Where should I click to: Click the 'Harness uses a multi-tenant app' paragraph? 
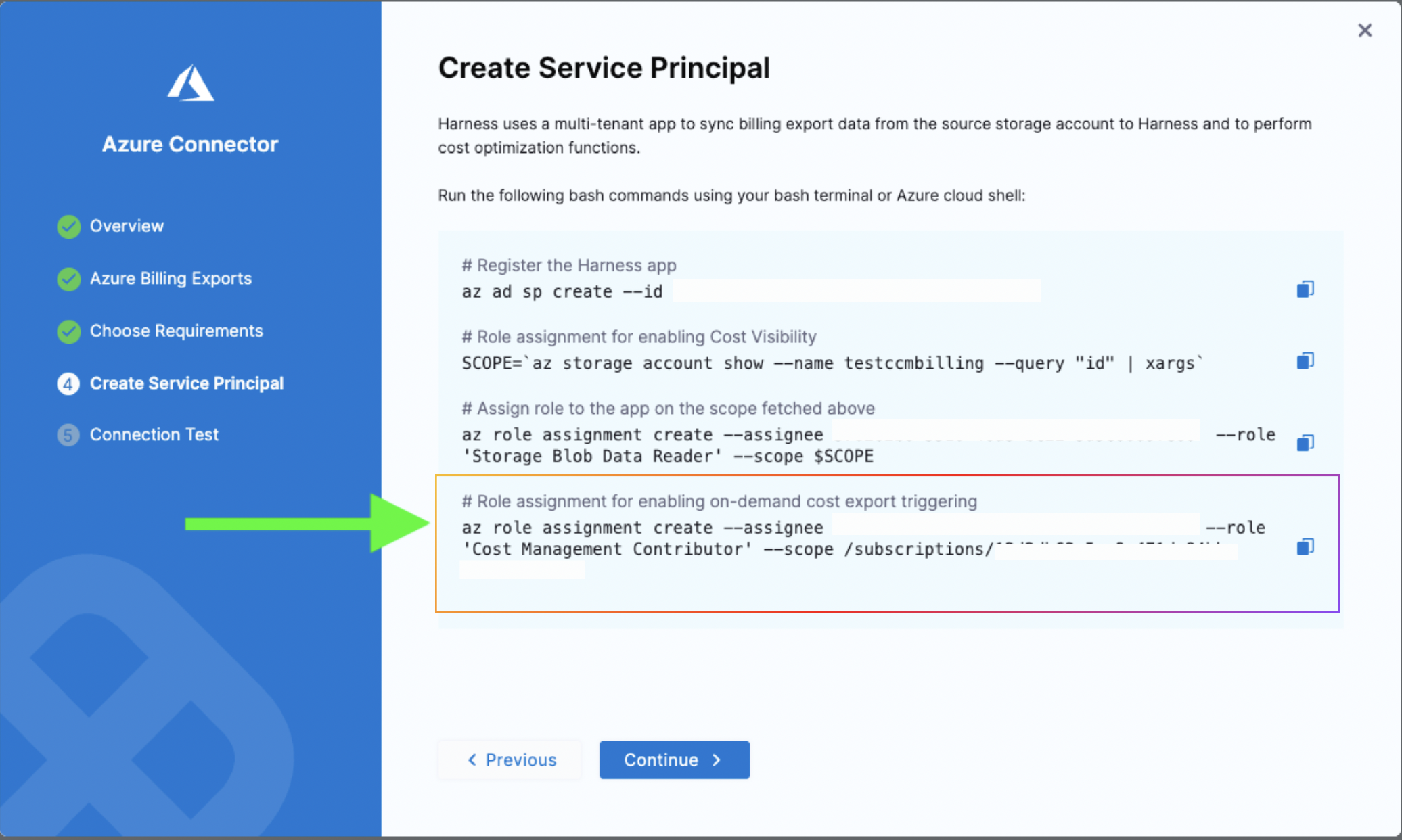(x=875, y=135)
